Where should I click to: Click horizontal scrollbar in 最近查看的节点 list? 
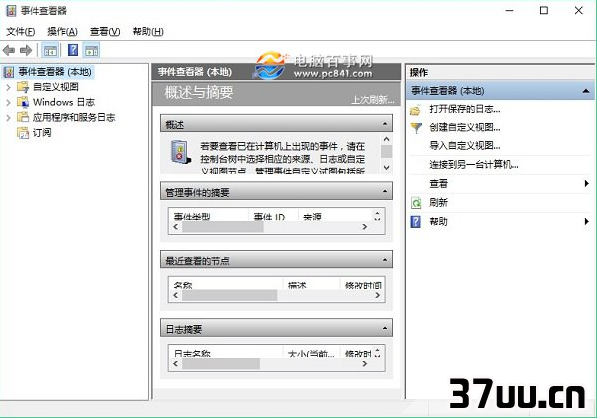click(x=276, y=295)
